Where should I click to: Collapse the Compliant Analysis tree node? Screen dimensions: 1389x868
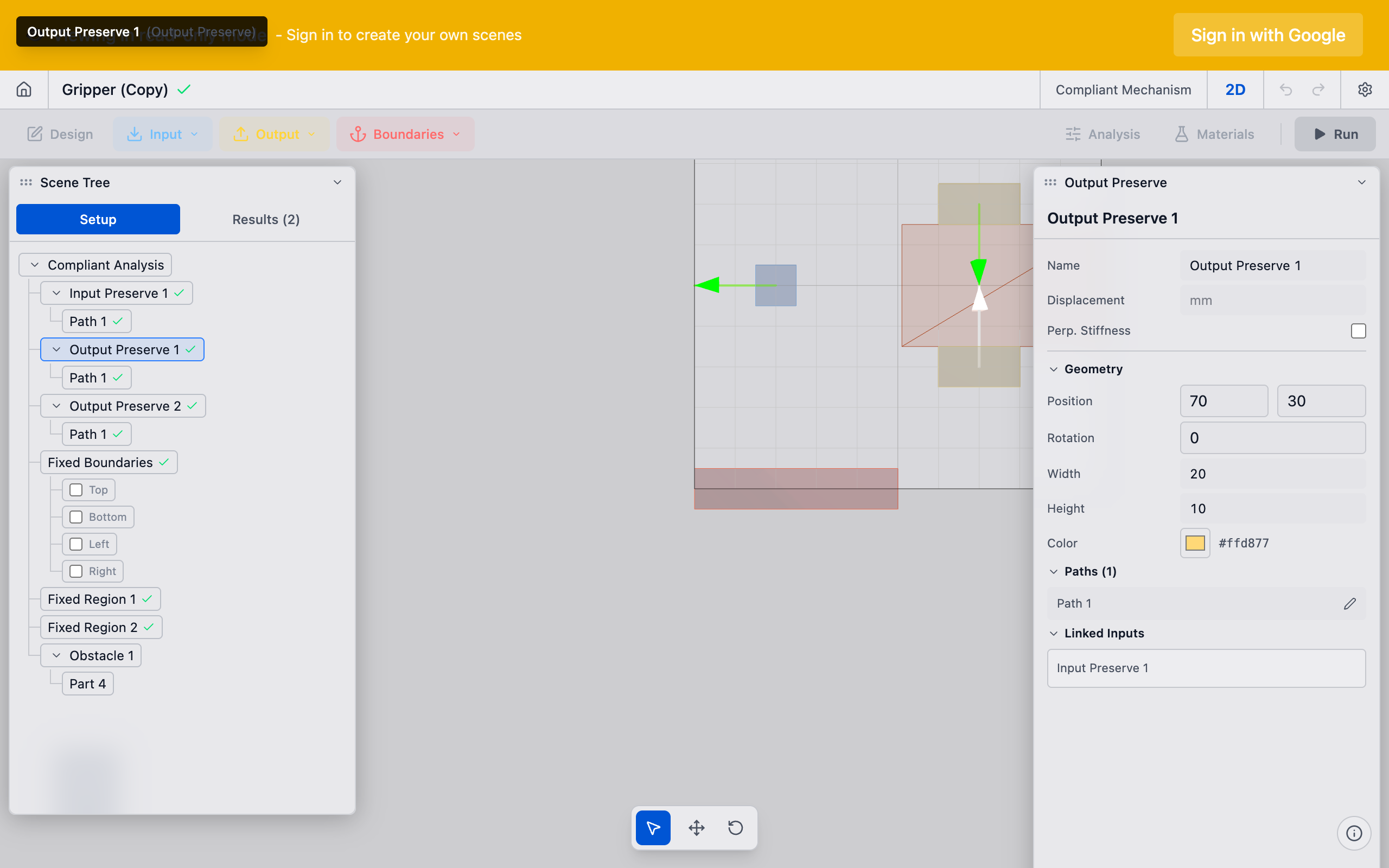point(34,265)
